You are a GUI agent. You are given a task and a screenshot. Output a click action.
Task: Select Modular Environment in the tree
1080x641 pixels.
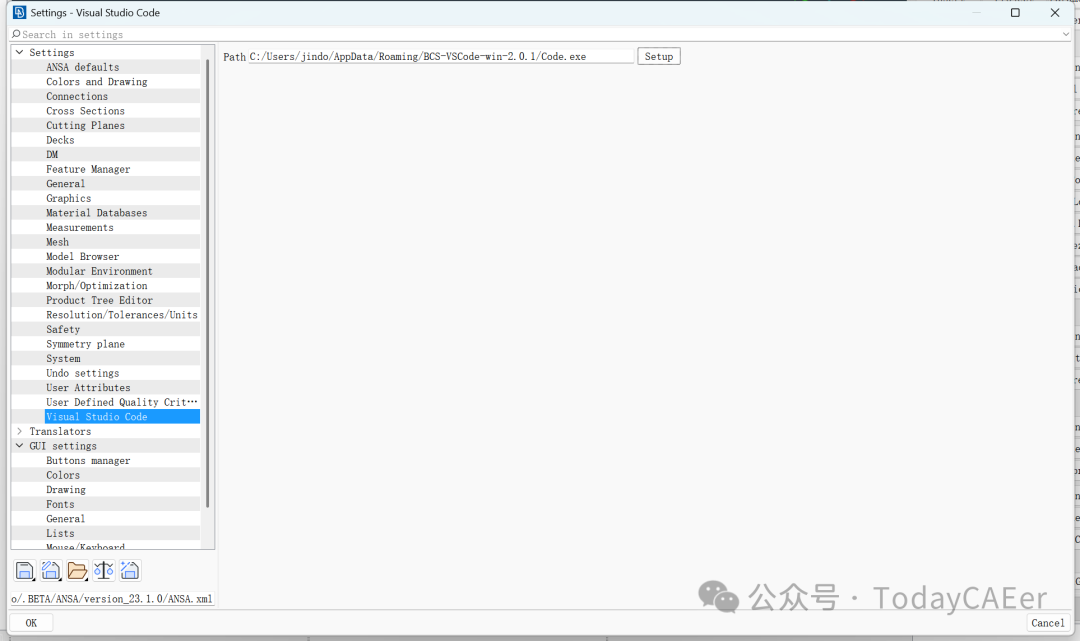tap(99, 271)
